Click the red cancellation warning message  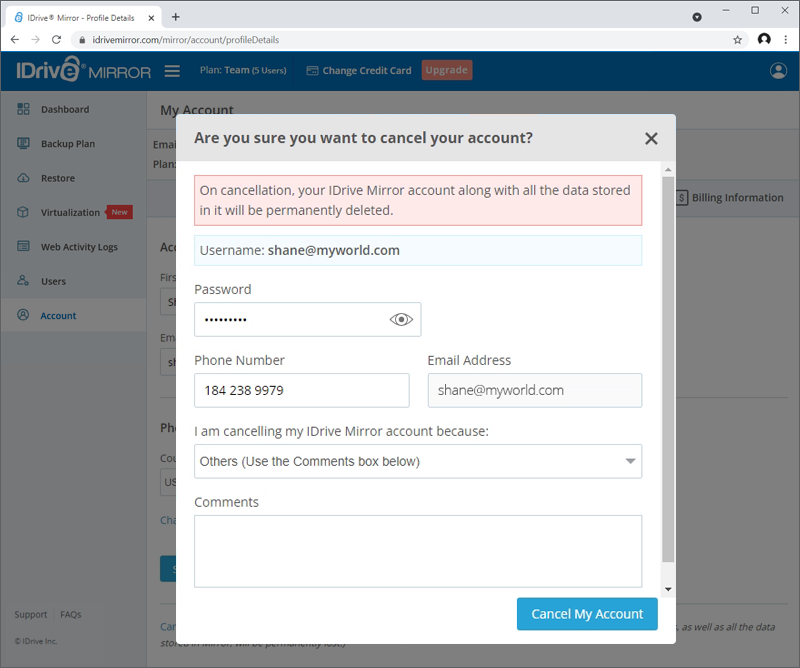(x=418, y=201)
